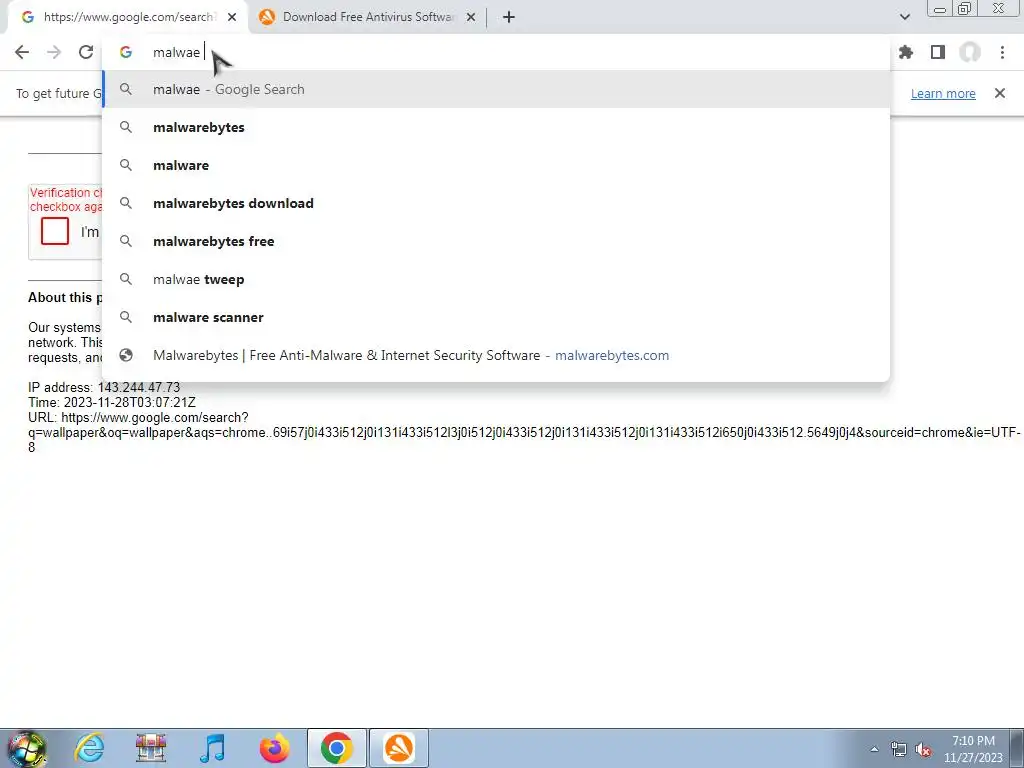Click the IP address 143.244.47.73 text

(104, 387)
